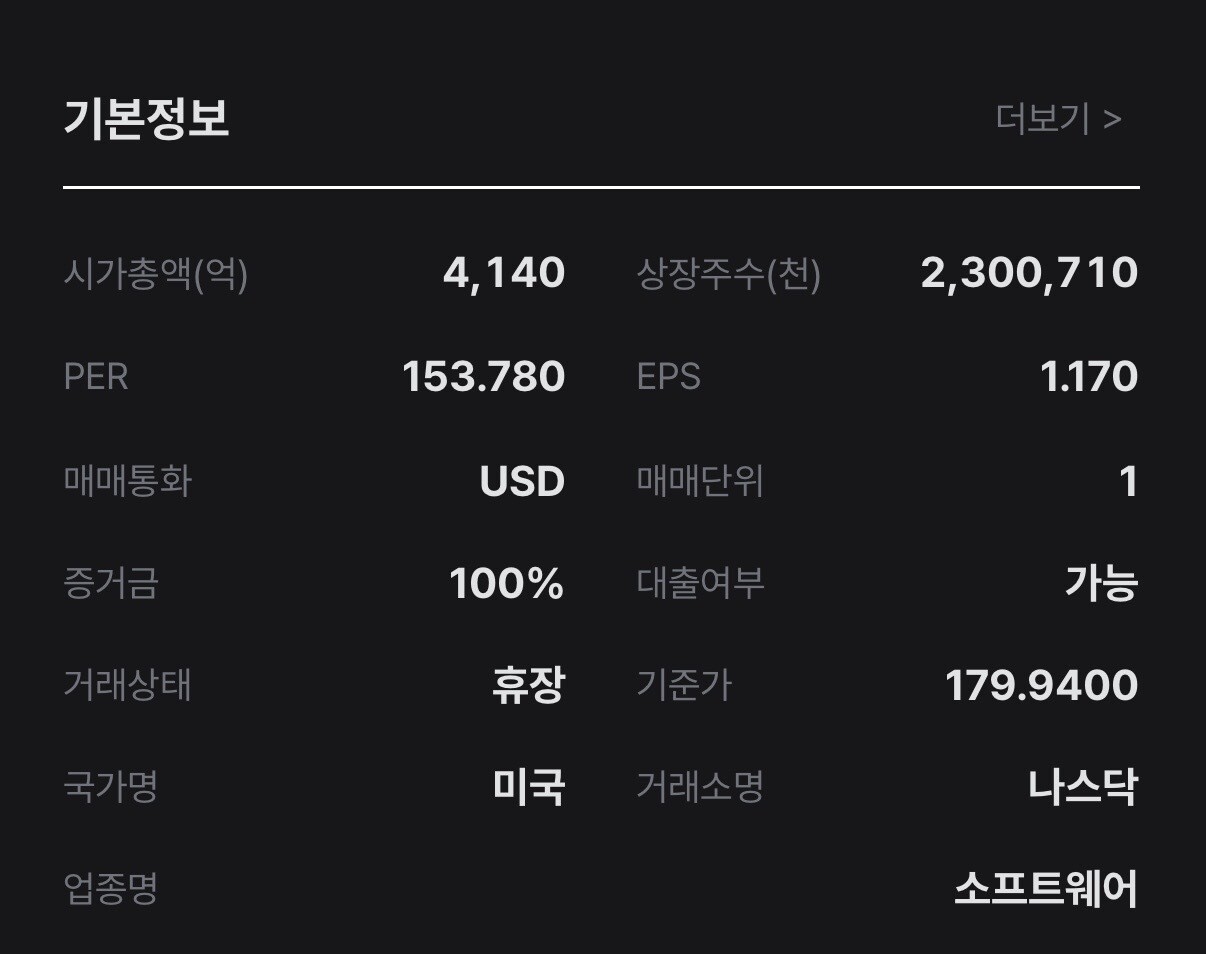Click the EPS label
Image resolution: width=1206 pixels, height=954 pixels.
click(x=669, y=377)
